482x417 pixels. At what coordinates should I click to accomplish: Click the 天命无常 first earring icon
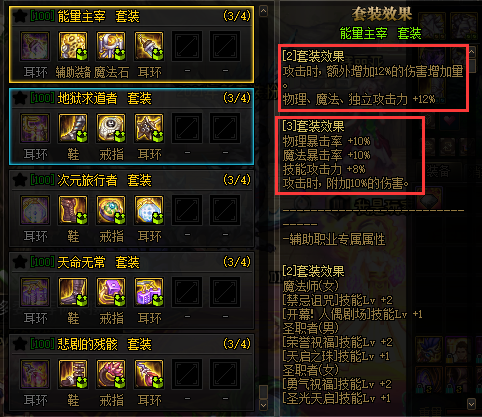point(35,292)
